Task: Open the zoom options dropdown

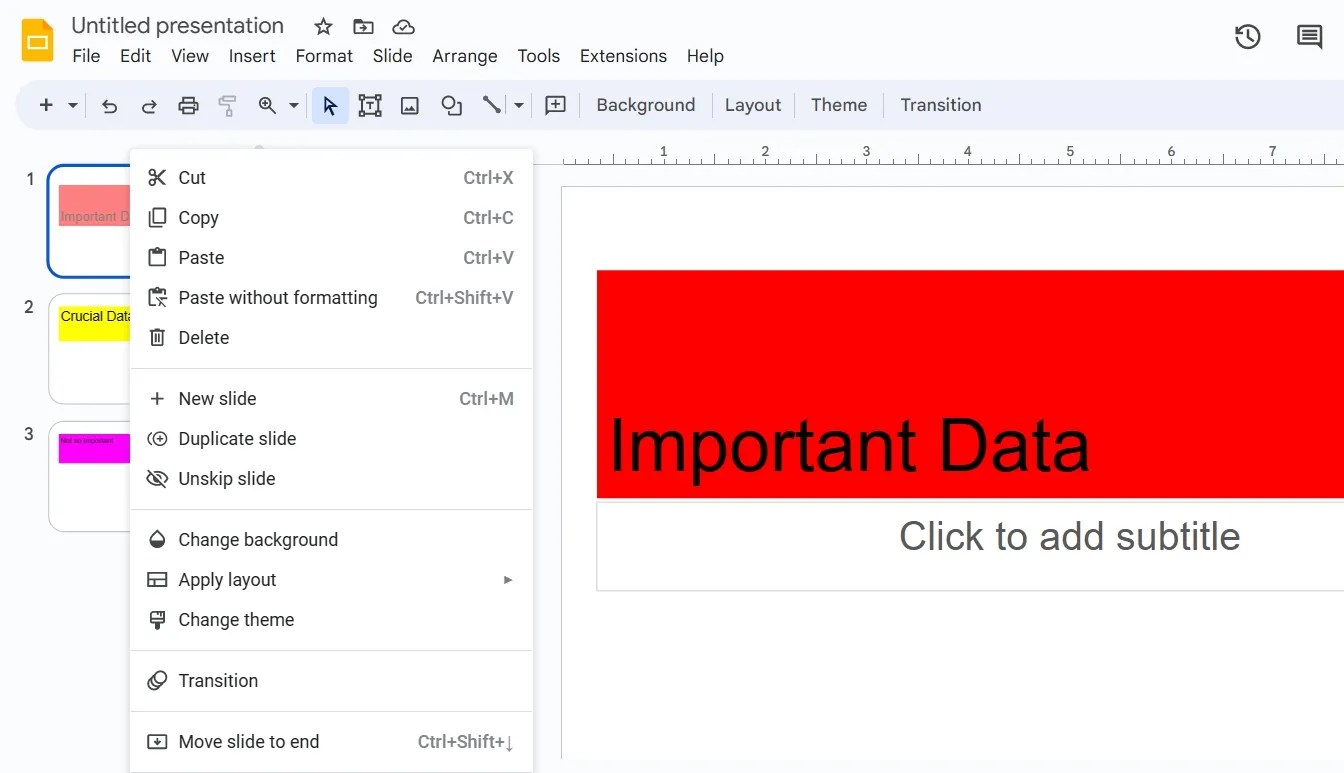Action: (293, 104)
